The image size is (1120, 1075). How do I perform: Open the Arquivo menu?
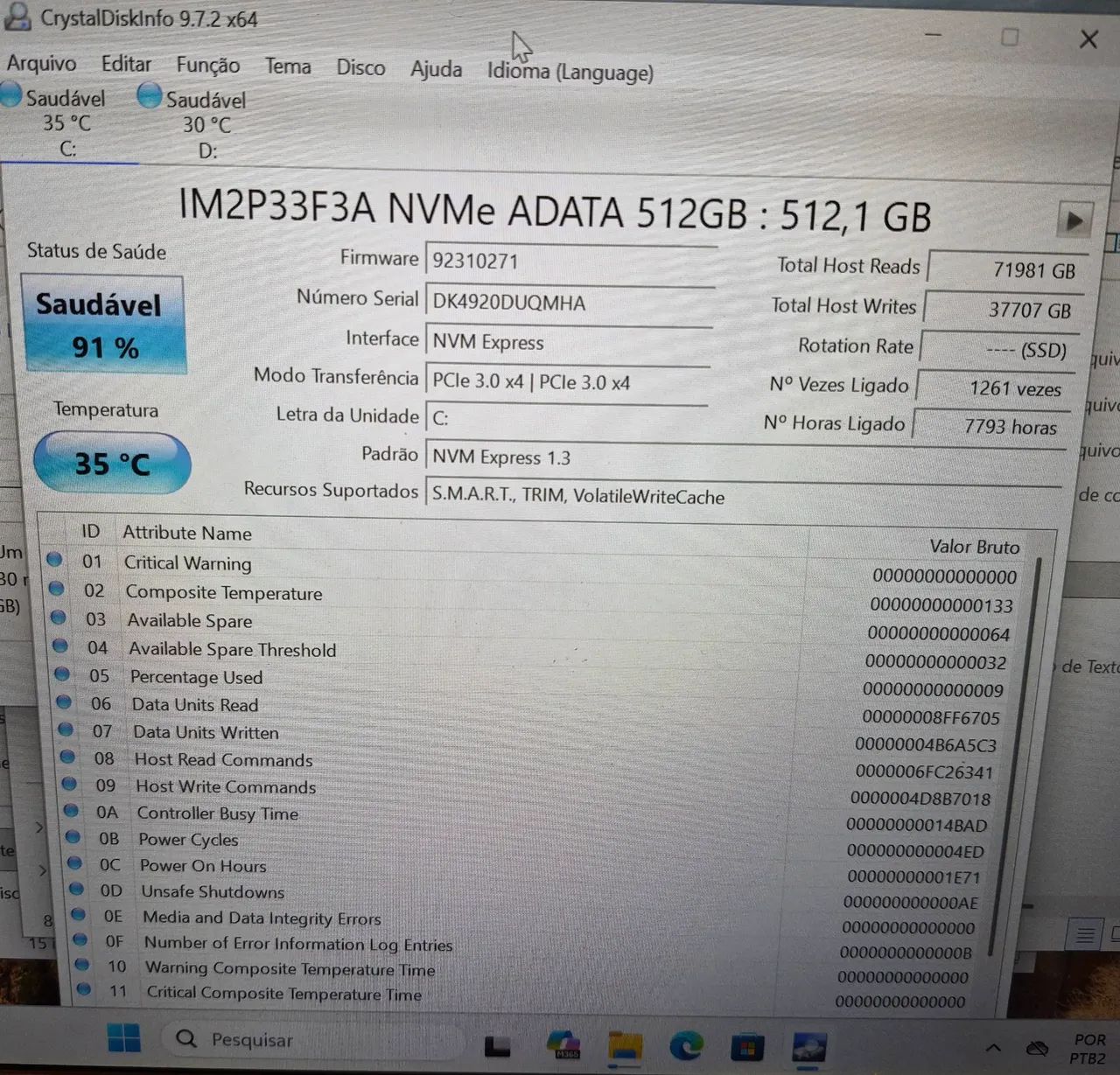click(41, 63)
